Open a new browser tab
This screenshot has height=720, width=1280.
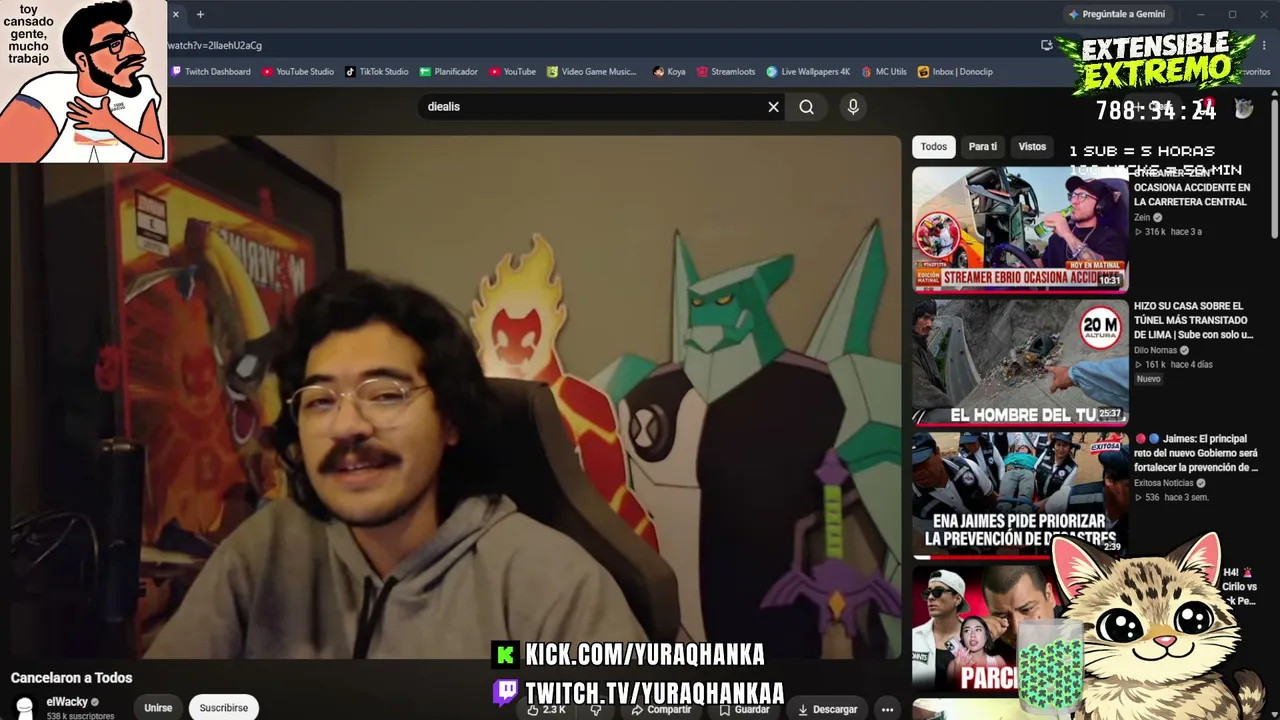pos(200,14)
